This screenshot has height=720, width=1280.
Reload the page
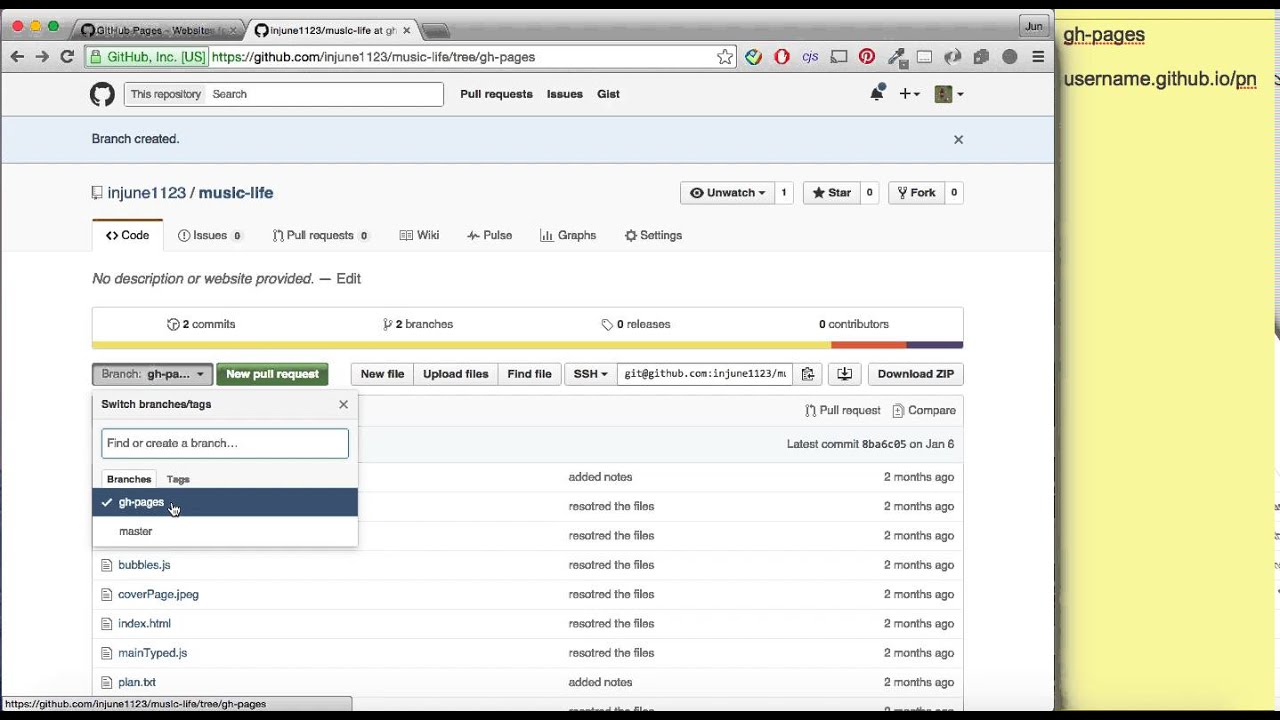[x=67, y=57]
